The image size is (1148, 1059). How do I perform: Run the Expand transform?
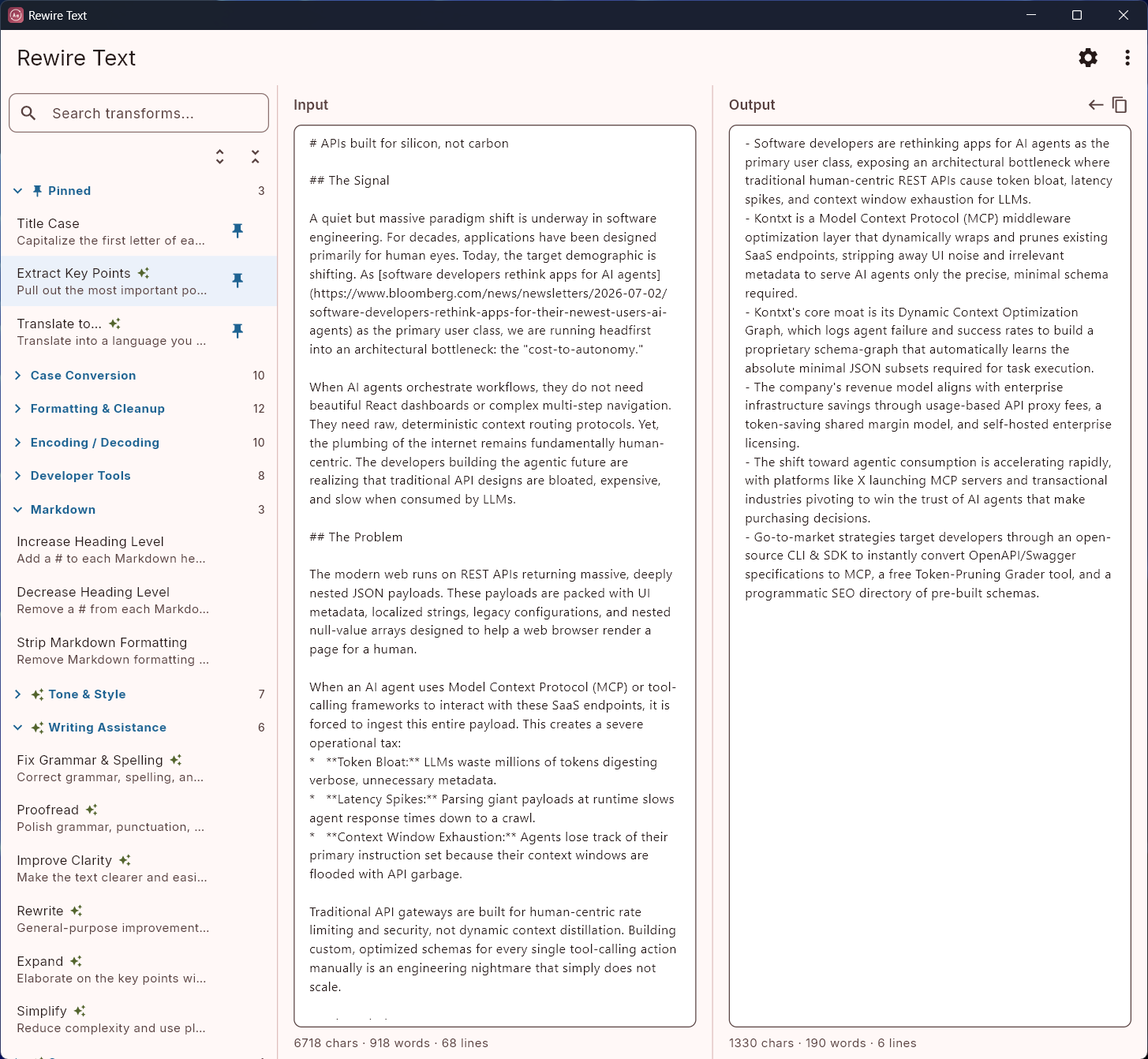point(139,970)
